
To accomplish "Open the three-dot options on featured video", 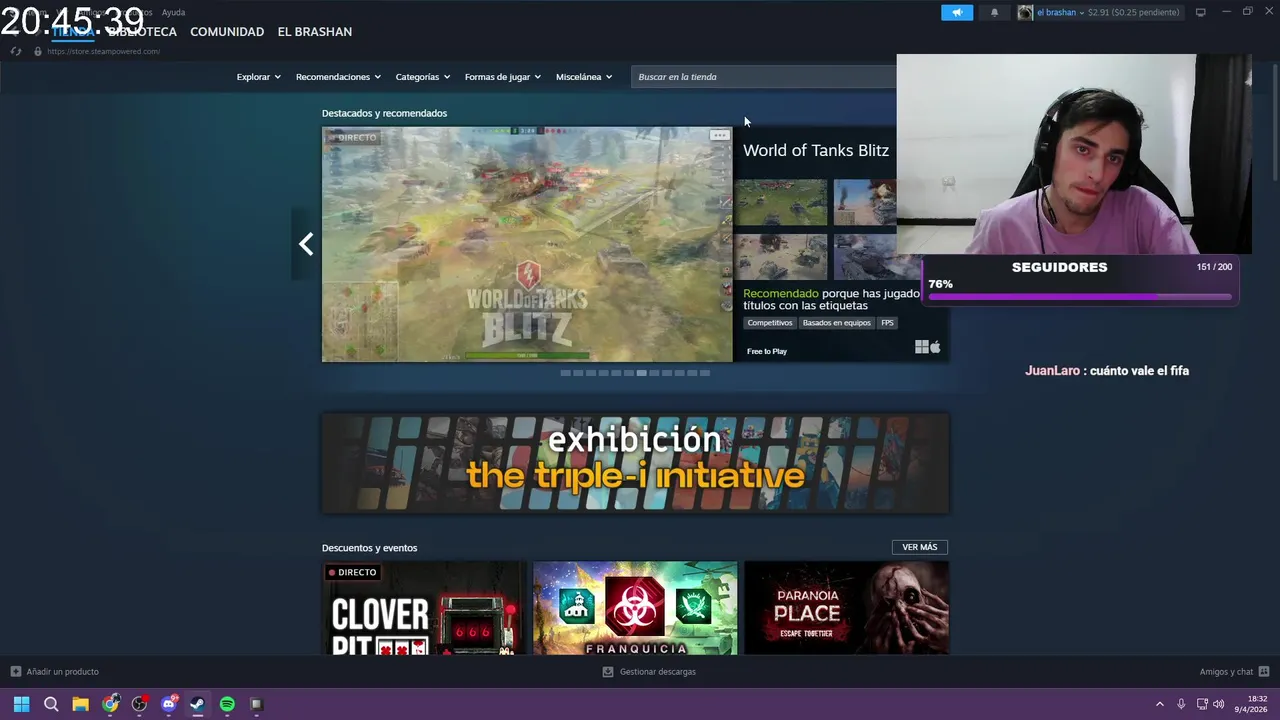I will pyautogui.click(x=719, y=135).
